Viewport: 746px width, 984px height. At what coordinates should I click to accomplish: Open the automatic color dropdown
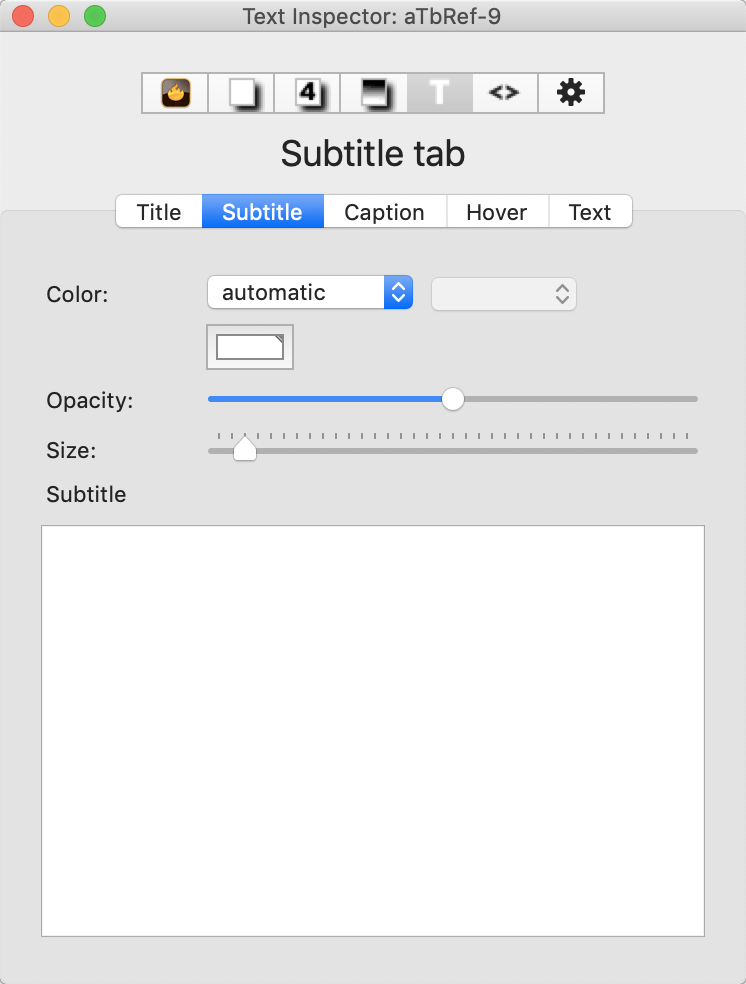[300, 293]
